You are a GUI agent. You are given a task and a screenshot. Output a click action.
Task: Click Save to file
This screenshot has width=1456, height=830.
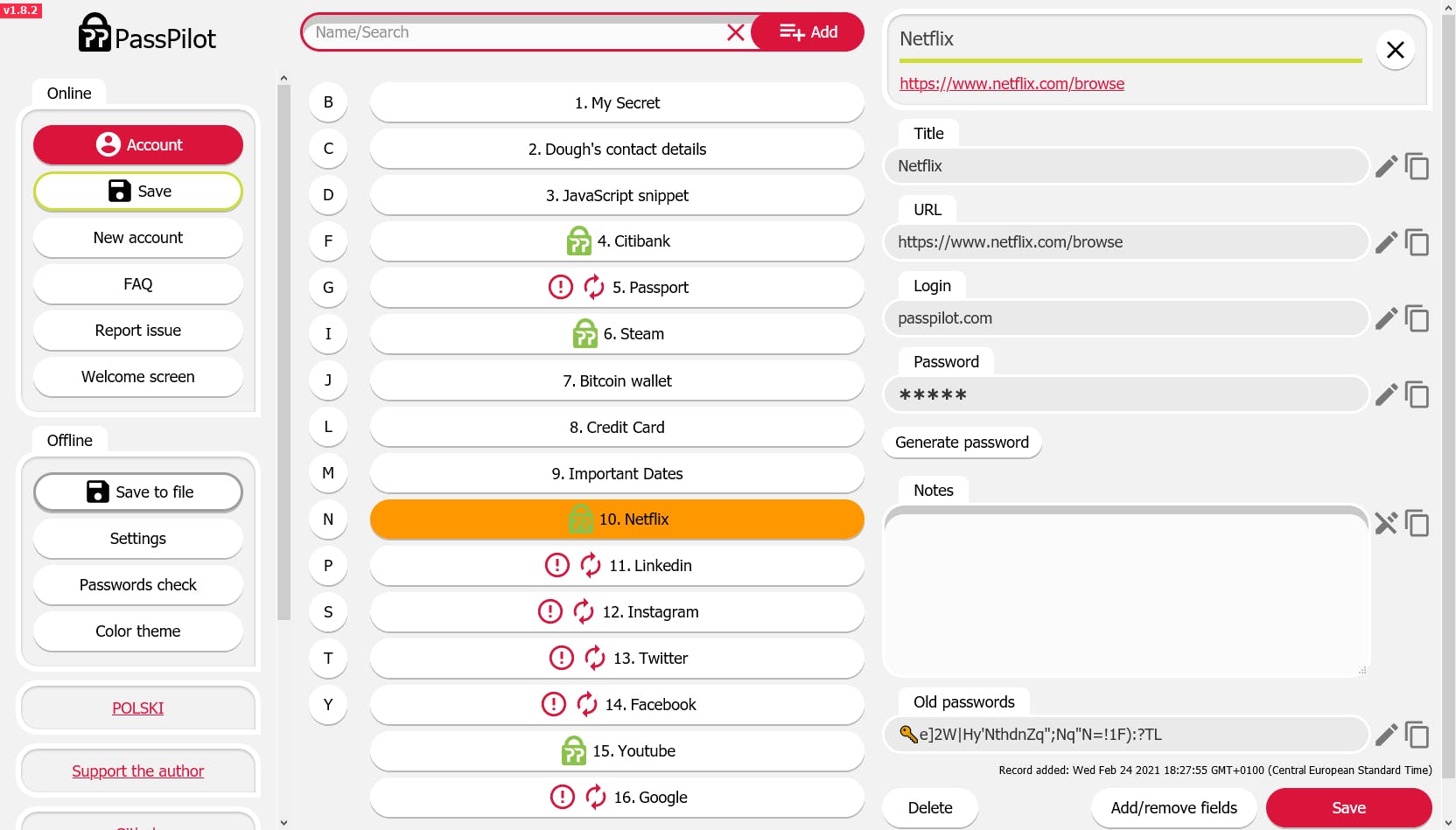138,492
